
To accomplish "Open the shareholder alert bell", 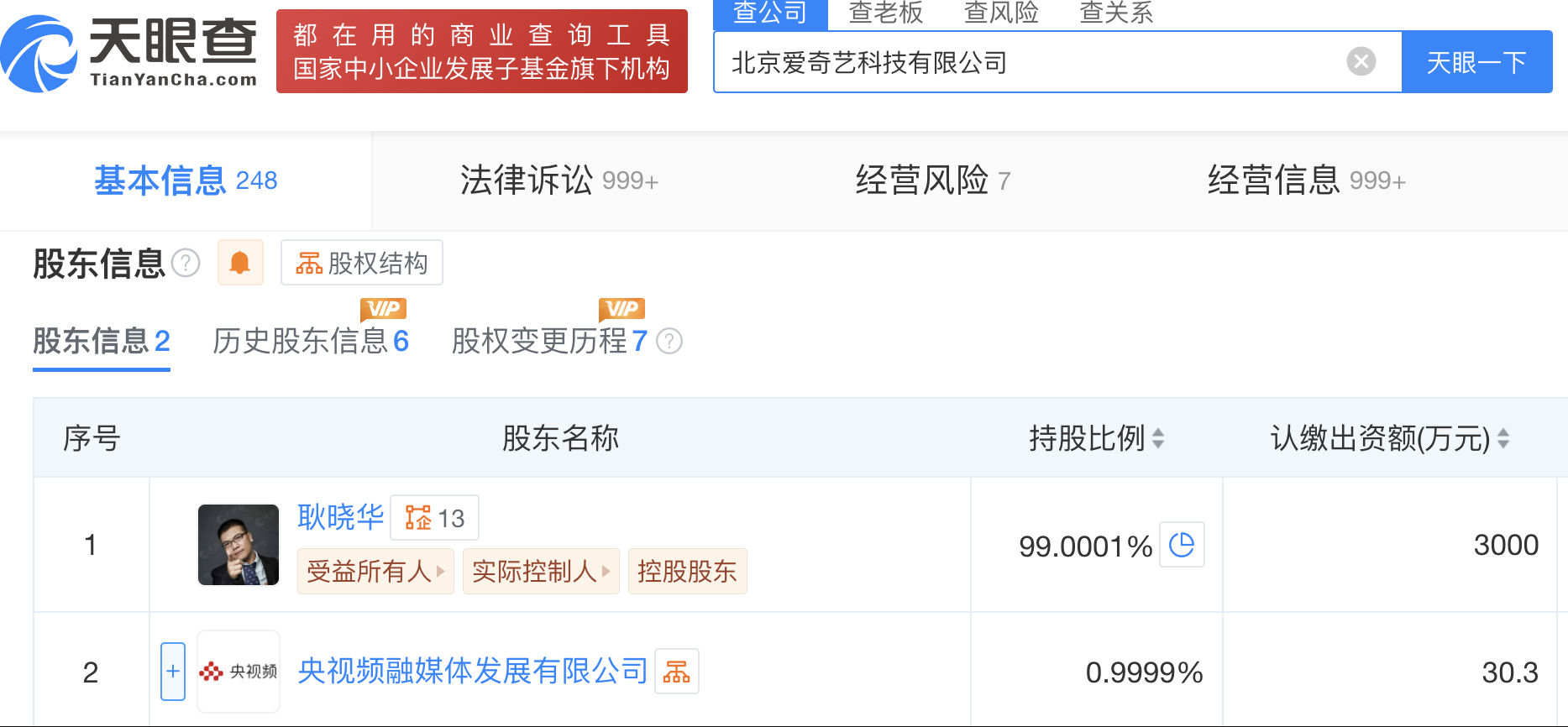I will pos(240,263).
